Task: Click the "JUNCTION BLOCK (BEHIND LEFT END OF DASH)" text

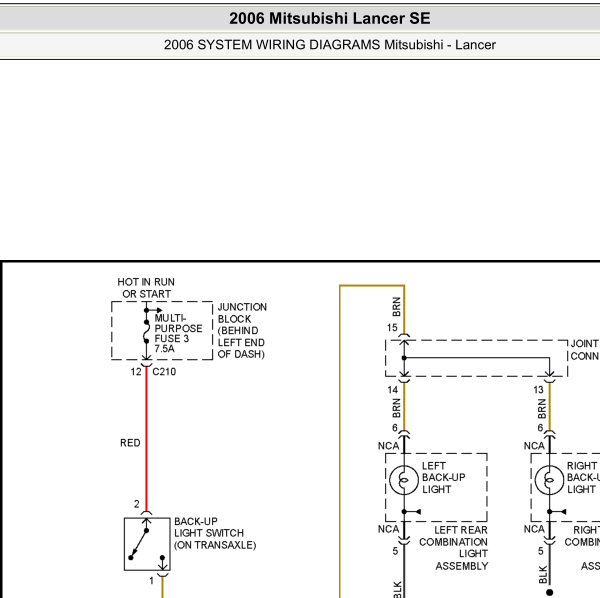Action: click(242, 331)
